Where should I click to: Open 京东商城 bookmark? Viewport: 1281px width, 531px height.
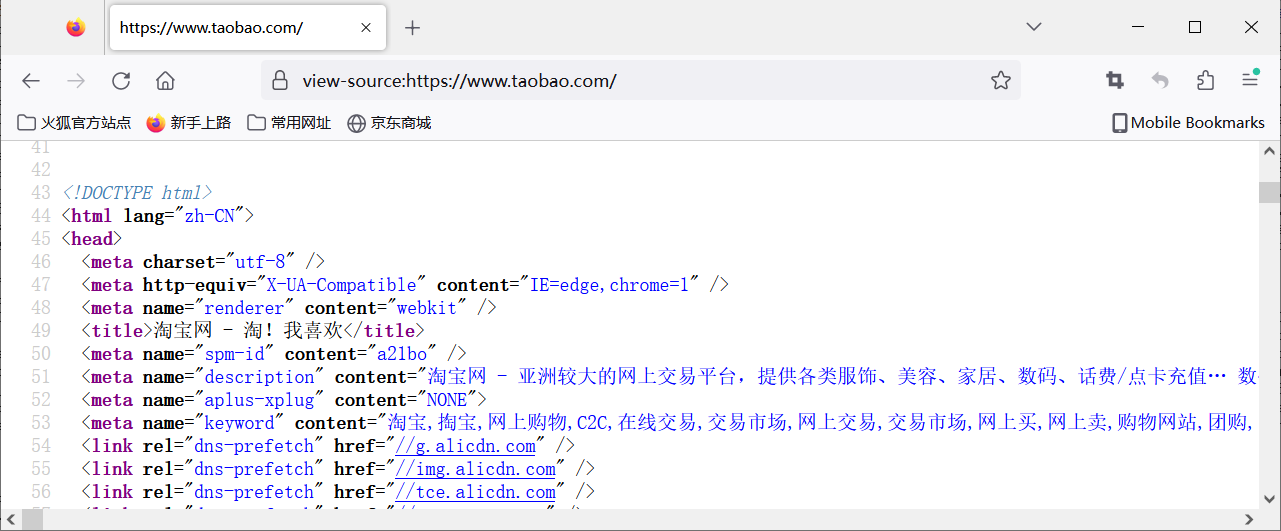pyautogui.click(x=389, y=123)
